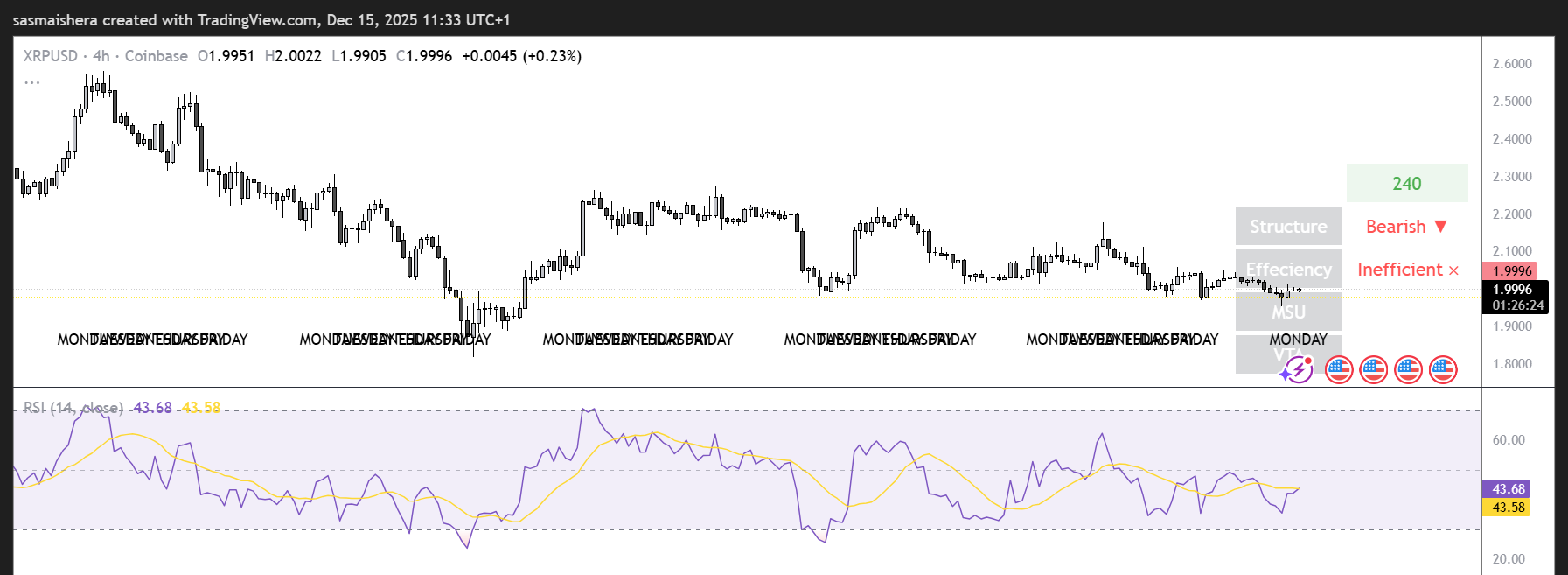Click the yellow 43.58 RSI value in legend

click(x=201, y=408)
